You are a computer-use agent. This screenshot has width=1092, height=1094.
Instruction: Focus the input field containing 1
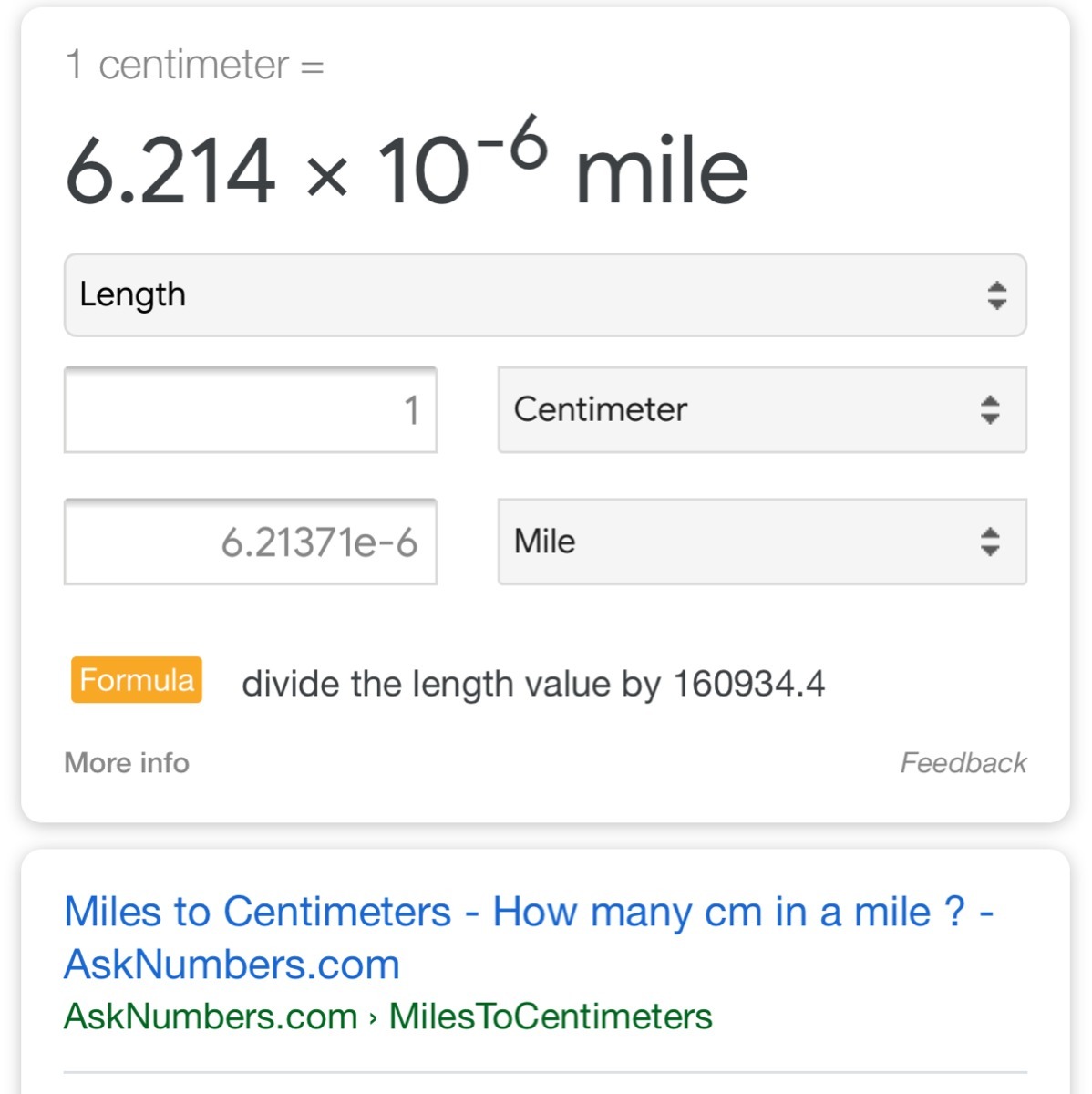coord(251,410)
